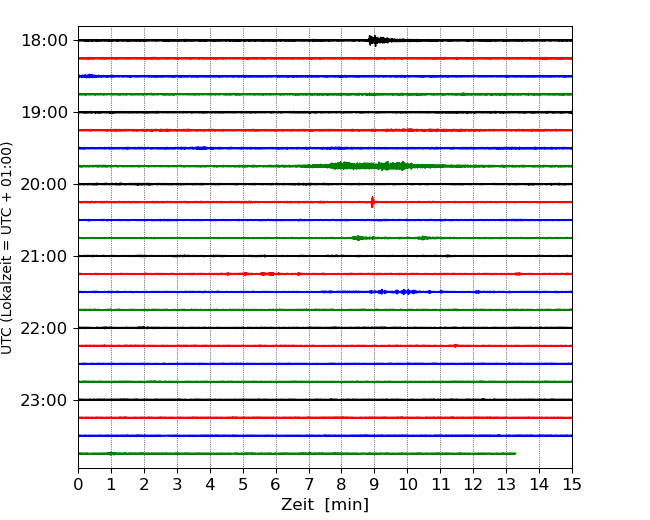Pick x-axis tick label 4
The width and height of the screenshot is (650, 520).
210,484
